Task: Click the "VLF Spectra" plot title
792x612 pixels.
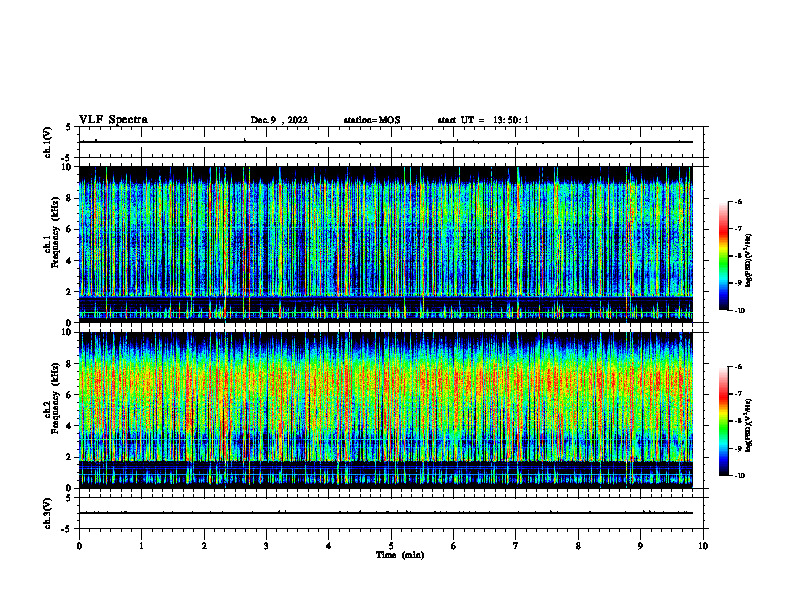Action: [x=113, y=120]
